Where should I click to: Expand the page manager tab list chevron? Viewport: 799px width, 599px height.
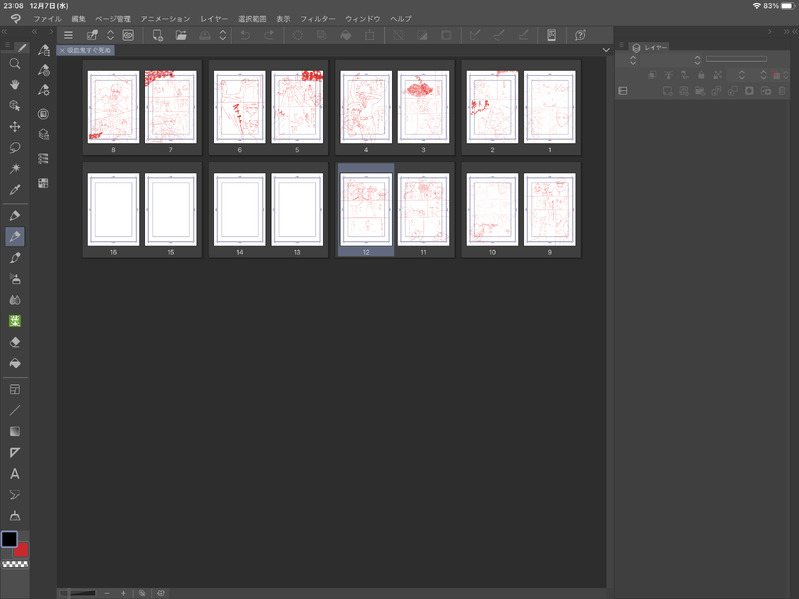coord(606,50)
